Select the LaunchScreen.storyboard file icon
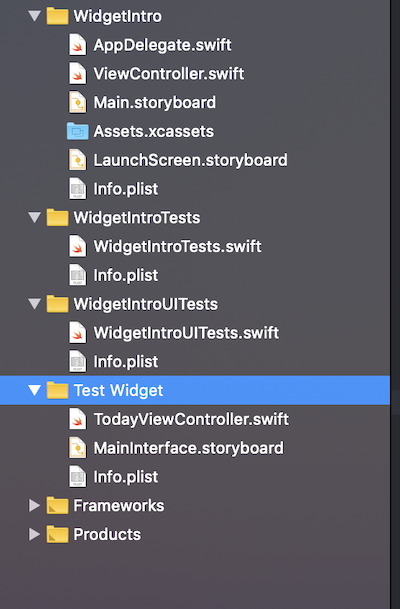 click(x=78, y=160)
